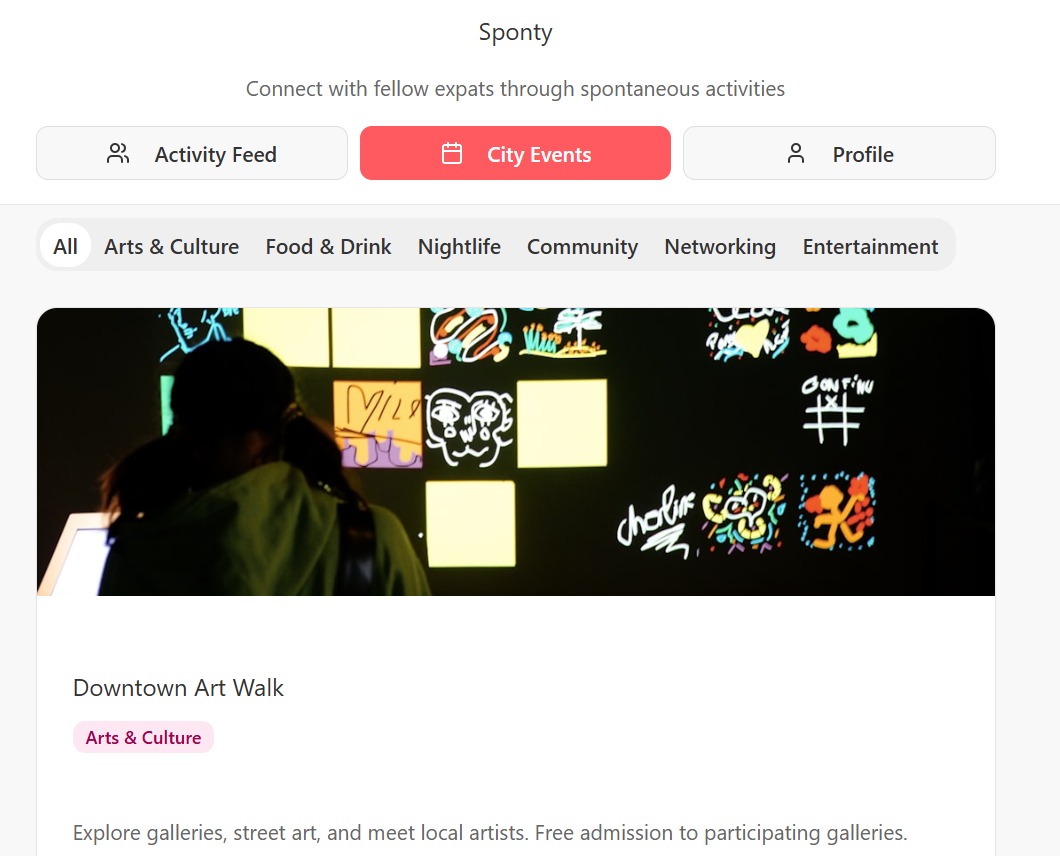The width and height of the screenshot is (1060, 856).
Task: Click the calendar icon in City Events
Action: 452,153
